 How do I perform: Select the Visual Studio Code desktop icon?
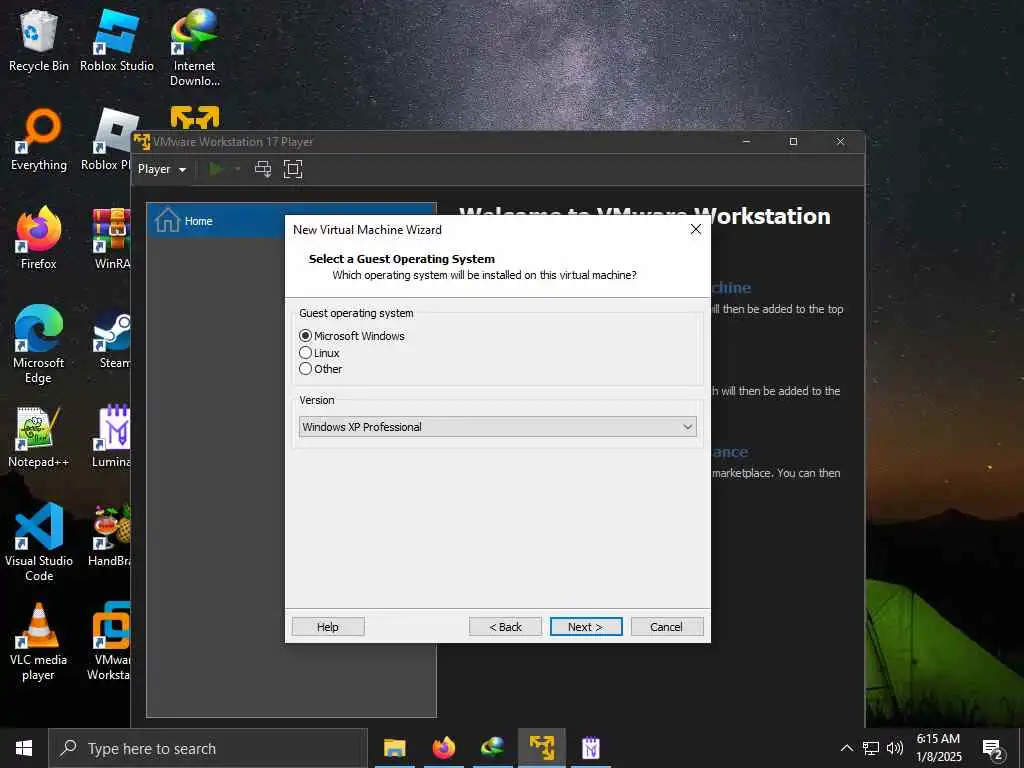[x=39, y=542]
